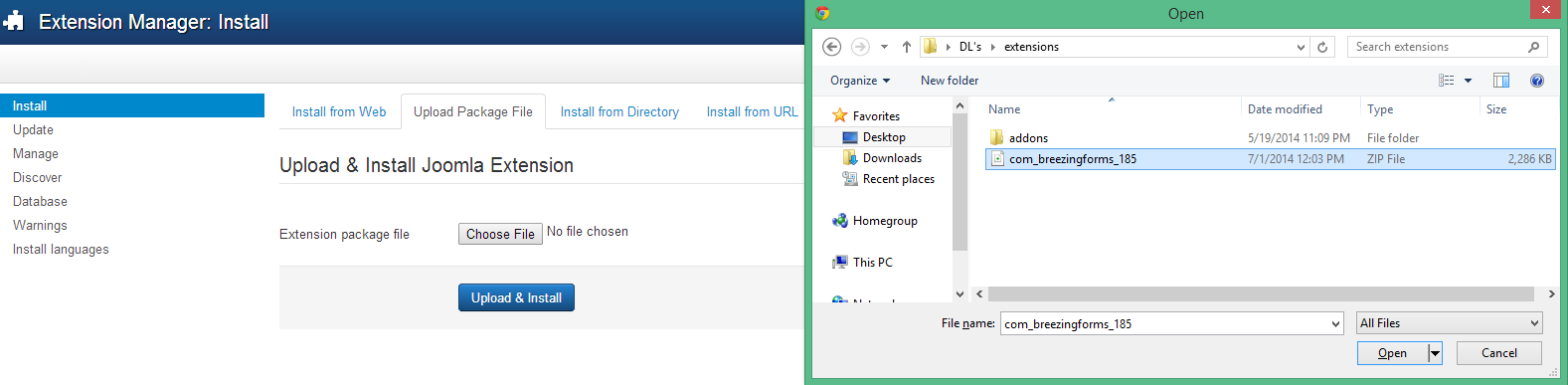Open the File name combo box dropdown
The height and width of the screenshot is (385, 1568).
pos(1335,323)
